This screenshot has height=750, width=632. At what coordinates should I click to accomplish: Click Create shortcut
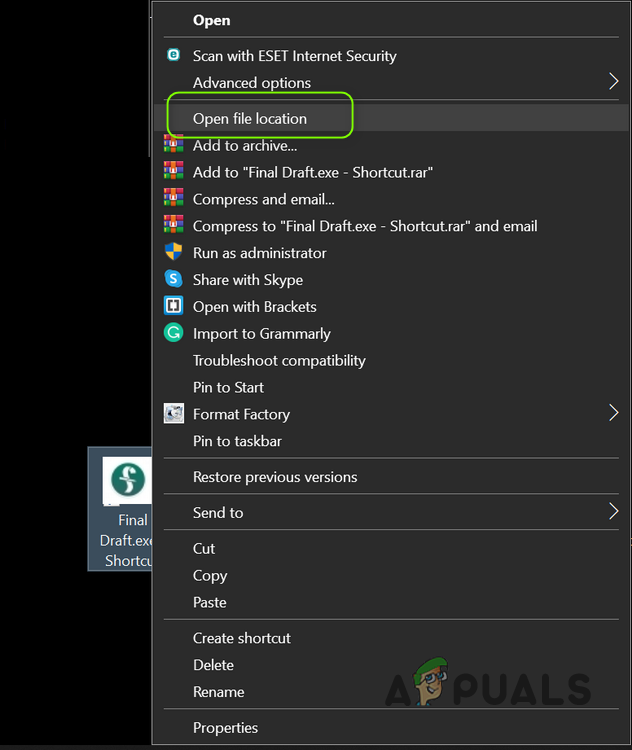coord(242,638)
